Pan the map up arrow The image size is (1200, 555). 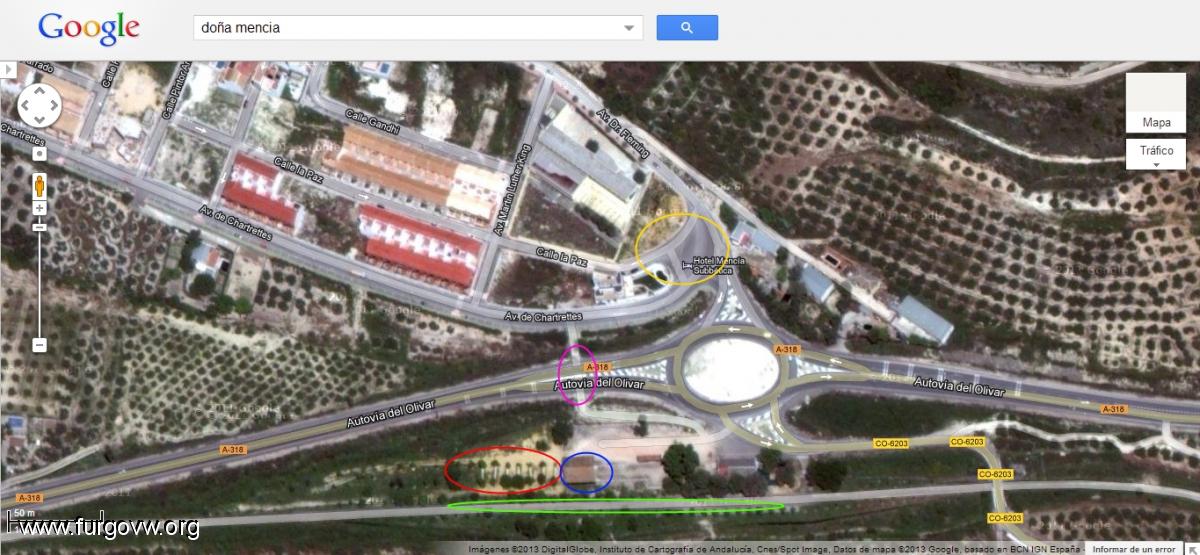[40, 90]
